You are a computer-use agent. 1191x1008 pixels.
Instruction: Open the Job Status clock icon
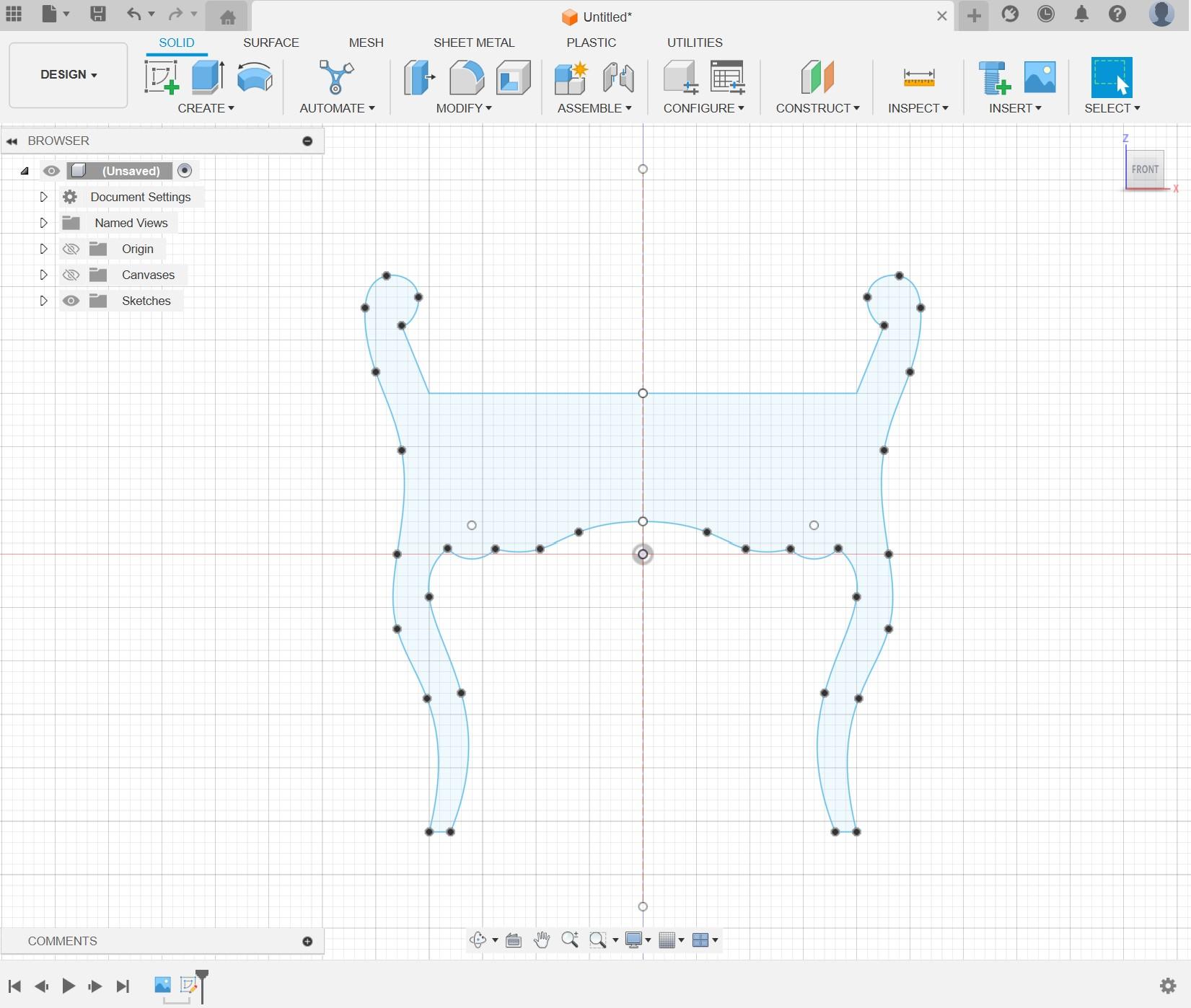pyautogui.click(x=1046, y=14)
